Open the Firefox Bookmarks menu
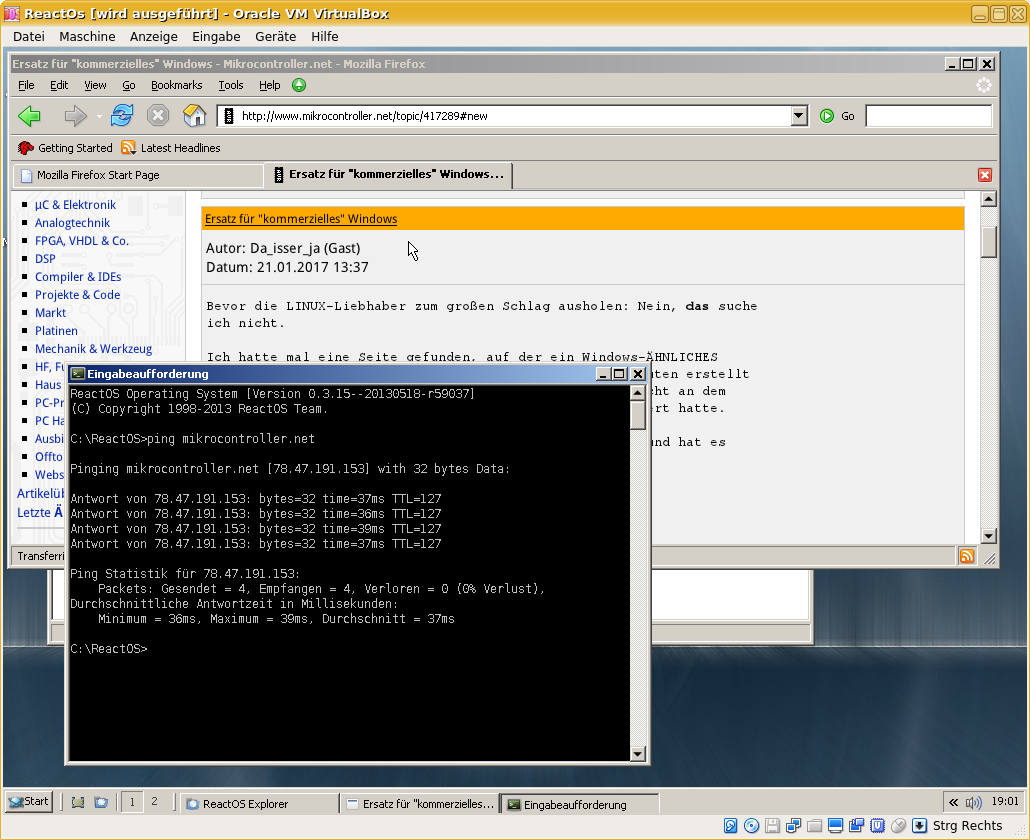Screen dimensions: 1030x840 pyautogui.click(x=177, y=85)
